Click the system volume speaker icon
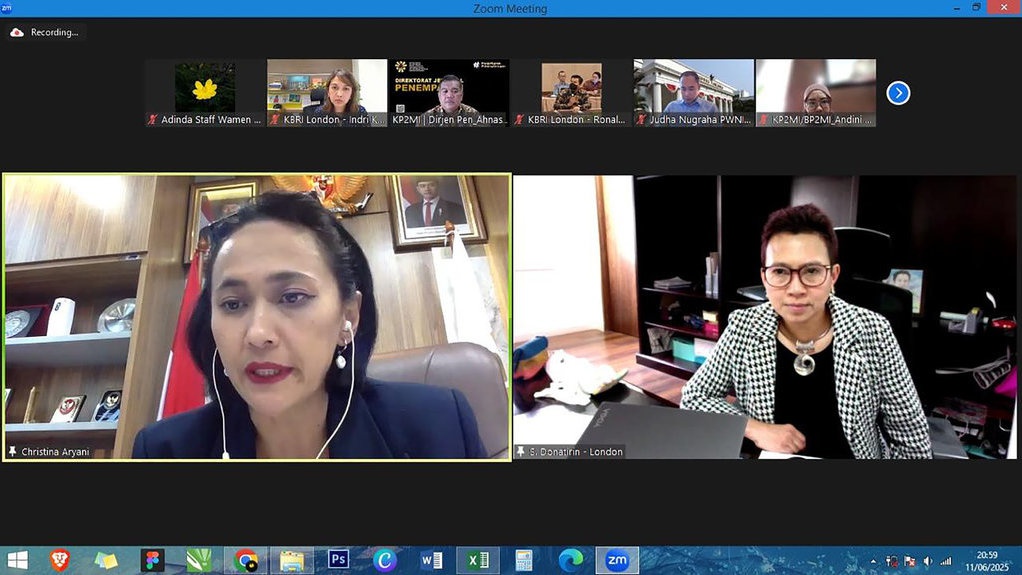Screen dimensions: 1022x575 tap(927, 561)
